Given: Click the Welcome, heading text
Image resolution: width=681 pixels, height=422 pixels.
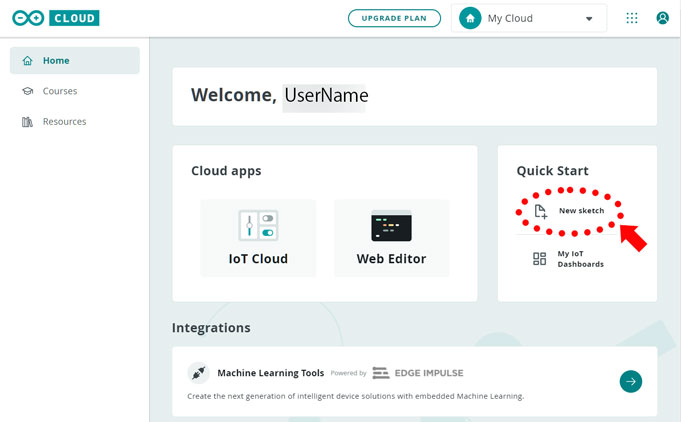Looking at the screenshot, I should click(x=234, y=95).
